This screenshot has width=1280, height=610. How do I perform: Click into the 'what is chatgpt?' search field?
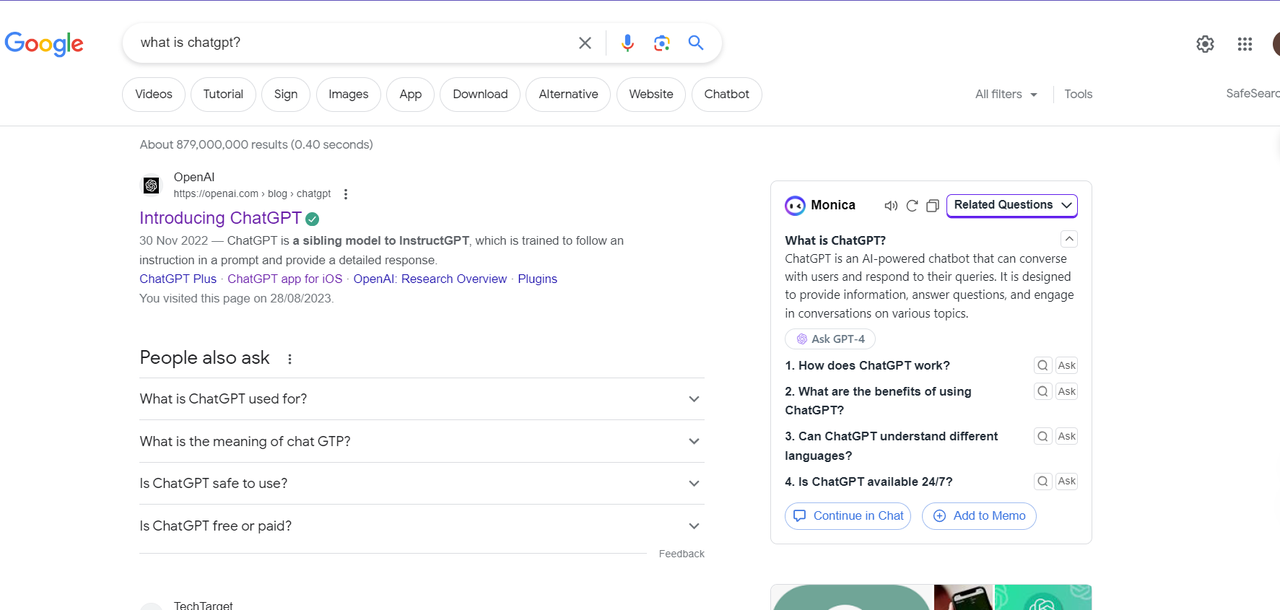coord(350,43)
